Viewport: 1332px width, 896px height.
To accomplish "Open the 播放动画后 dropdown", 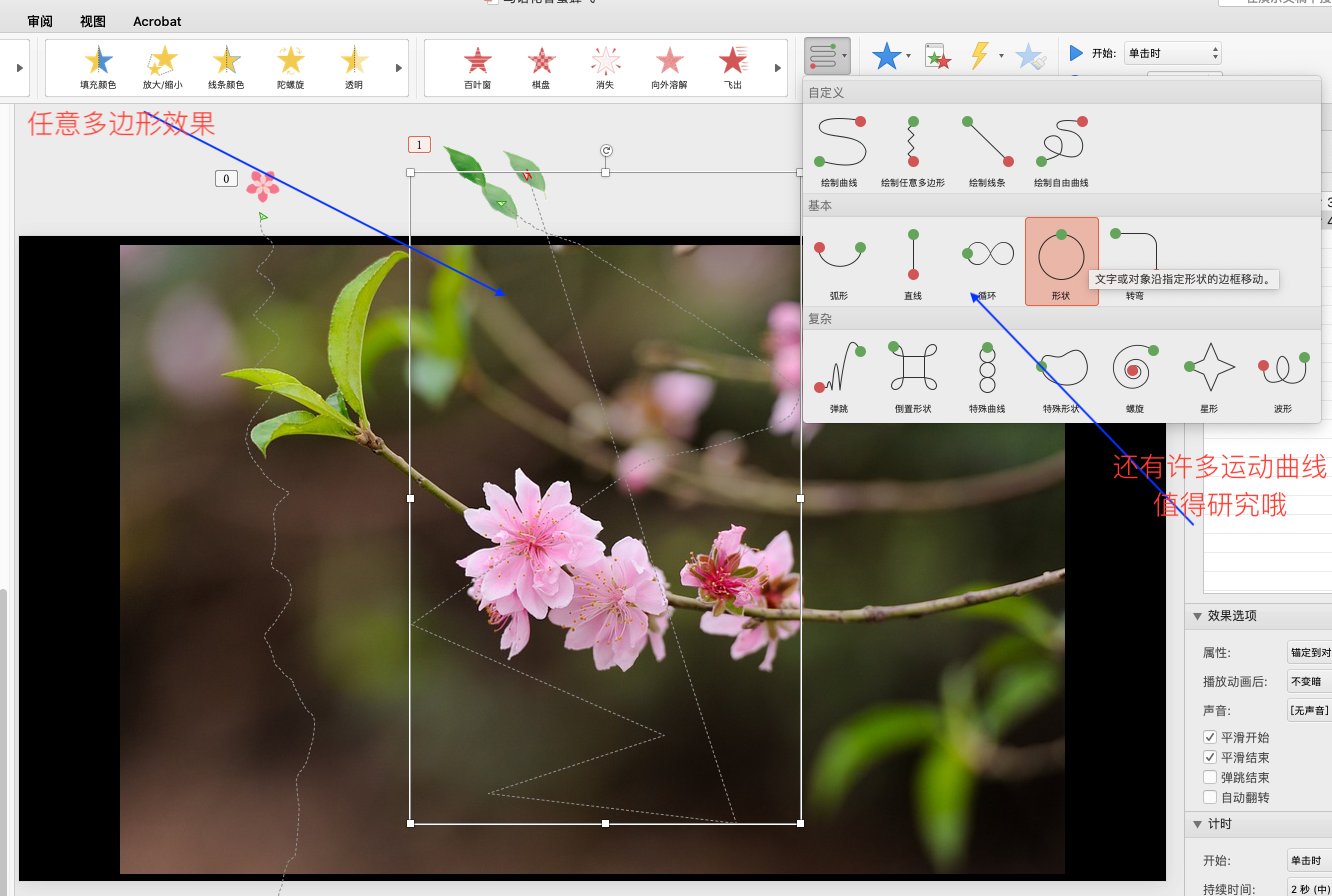I will (1309, 681).
